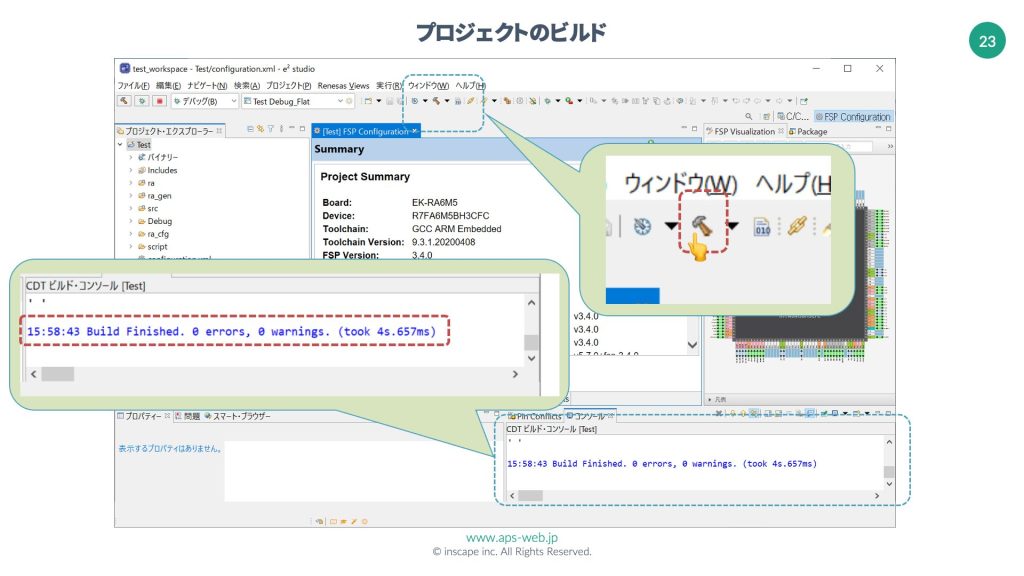The image size is (1024, 576).
Task: Expand the ra_gen folder
Action: pyautogui.click(x=131, y=196)
